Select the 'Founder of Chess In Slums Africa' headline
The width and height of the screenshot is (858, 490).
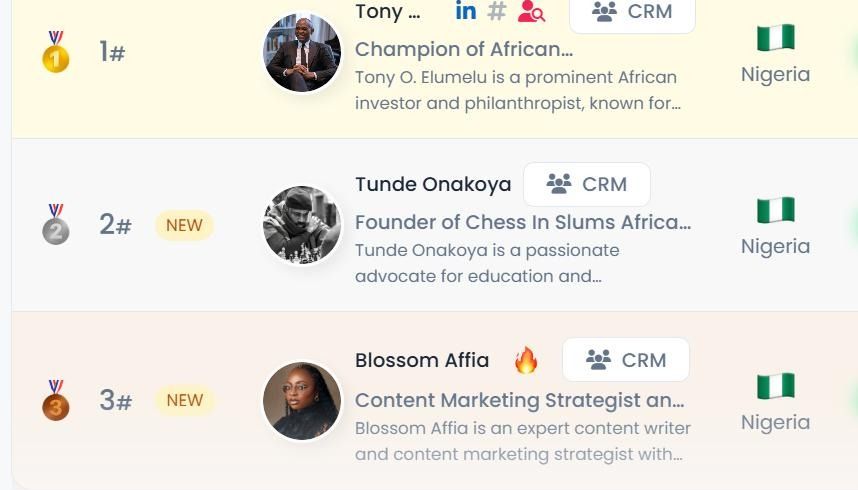tap(523, 222)
